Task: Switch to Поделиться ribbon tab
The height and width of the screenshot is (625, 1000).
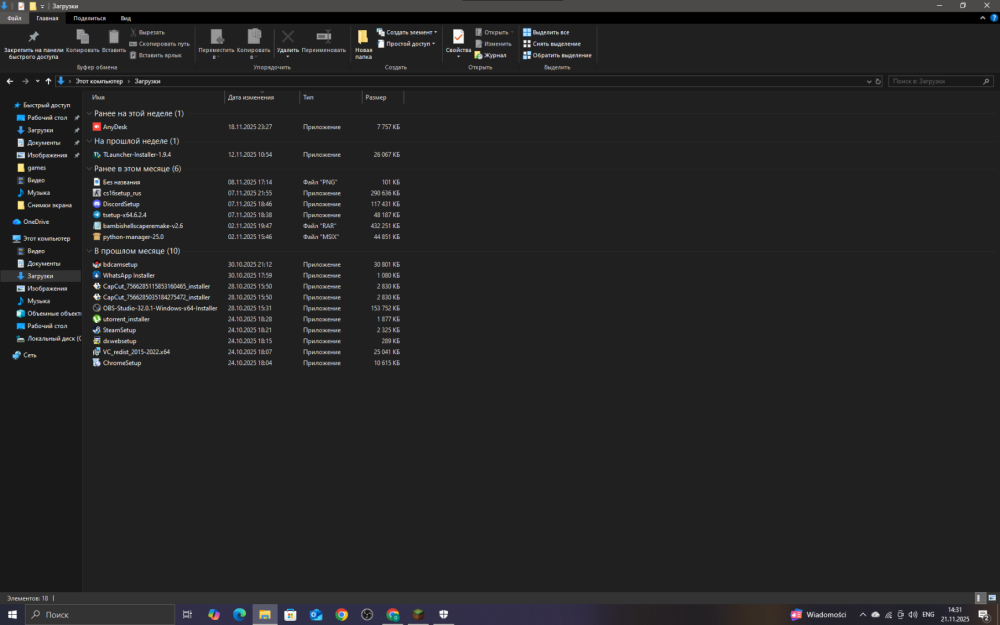Action: click(x=89, y=18)
